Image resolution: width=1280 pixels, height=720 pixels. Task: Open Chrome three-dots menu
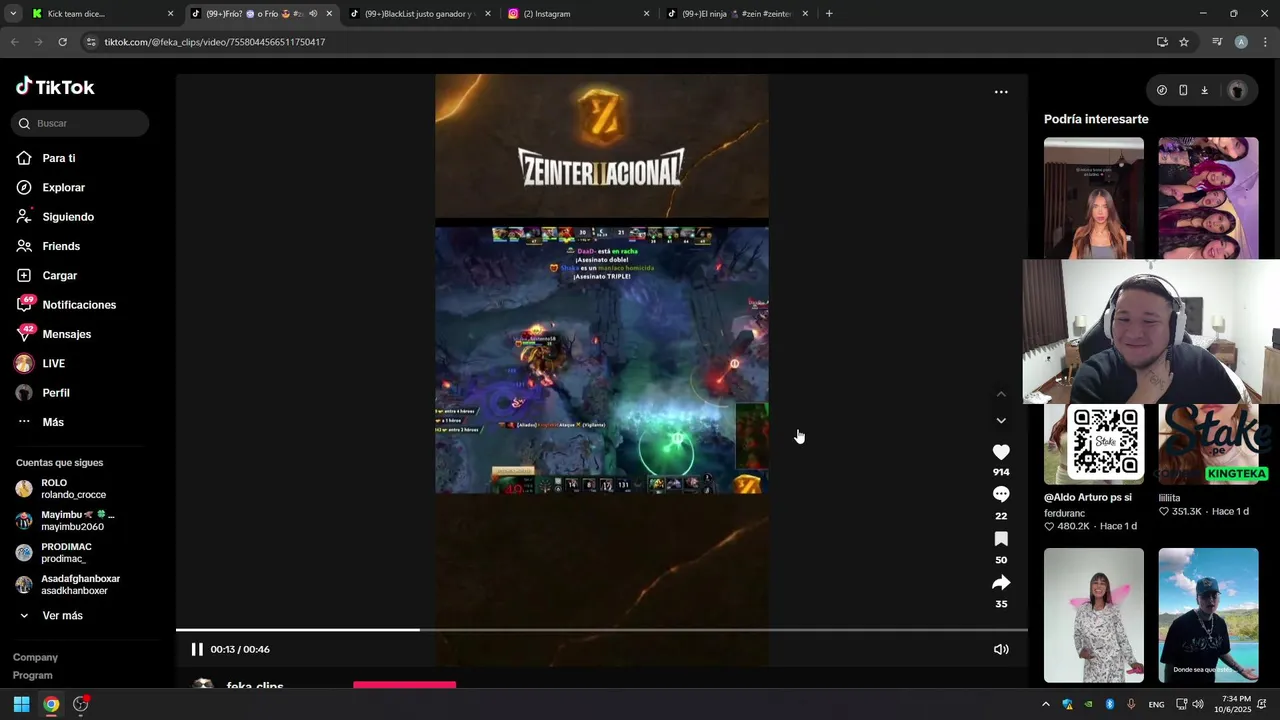[x=1265, y=42]
